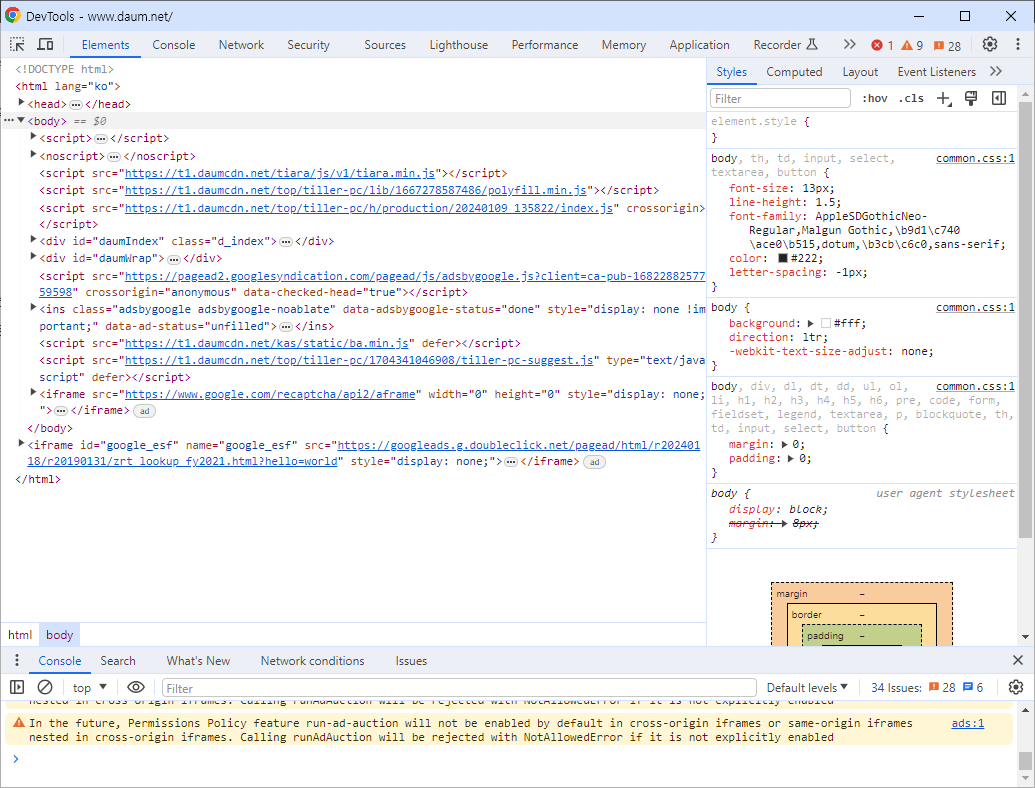Expand the google_esf iframe node
Image resolution: width=1035 pixels, height=788 pixels.
(x=21, y=443)
